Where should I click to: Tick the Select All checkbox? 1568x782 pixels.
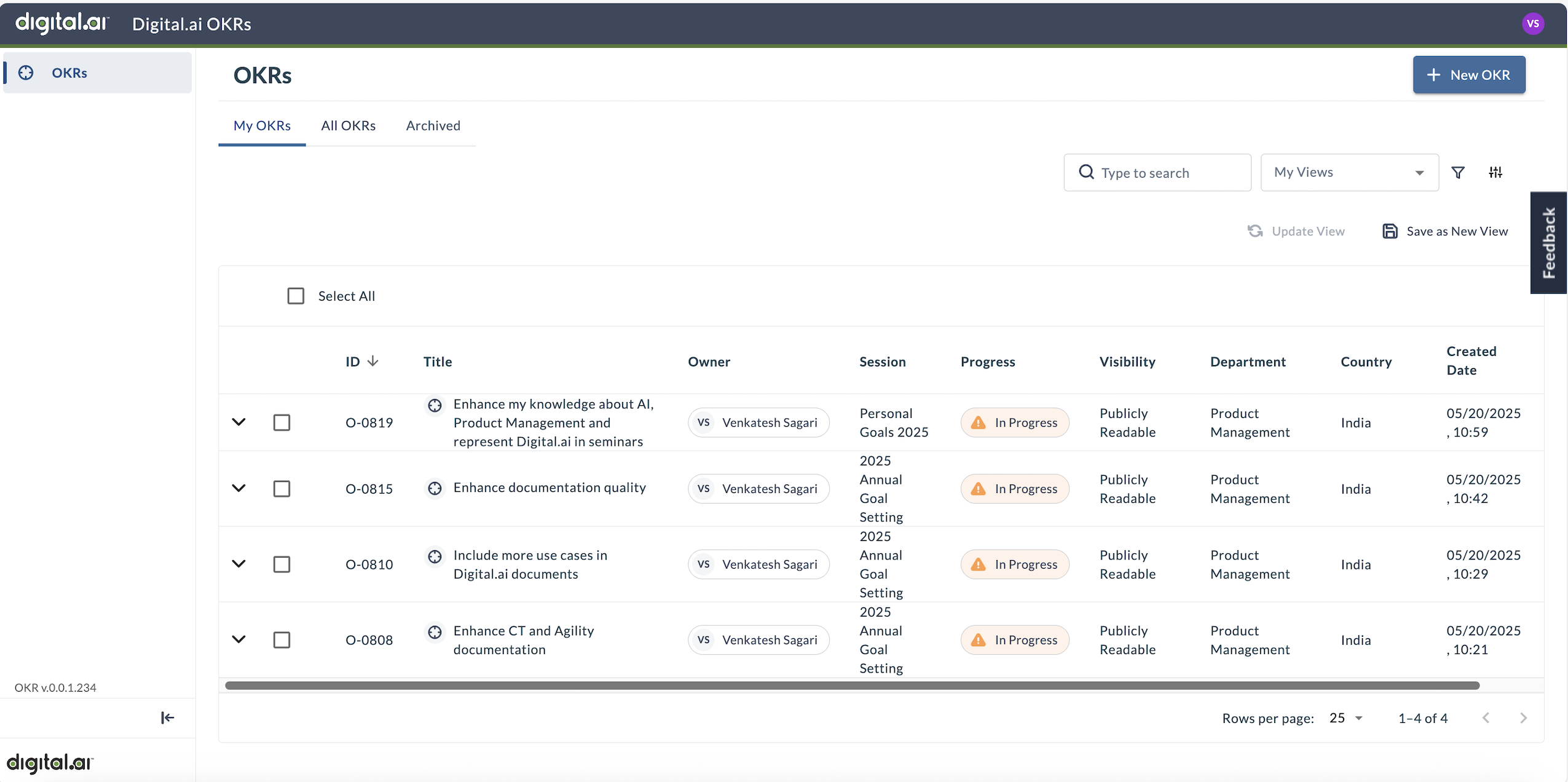296,296
